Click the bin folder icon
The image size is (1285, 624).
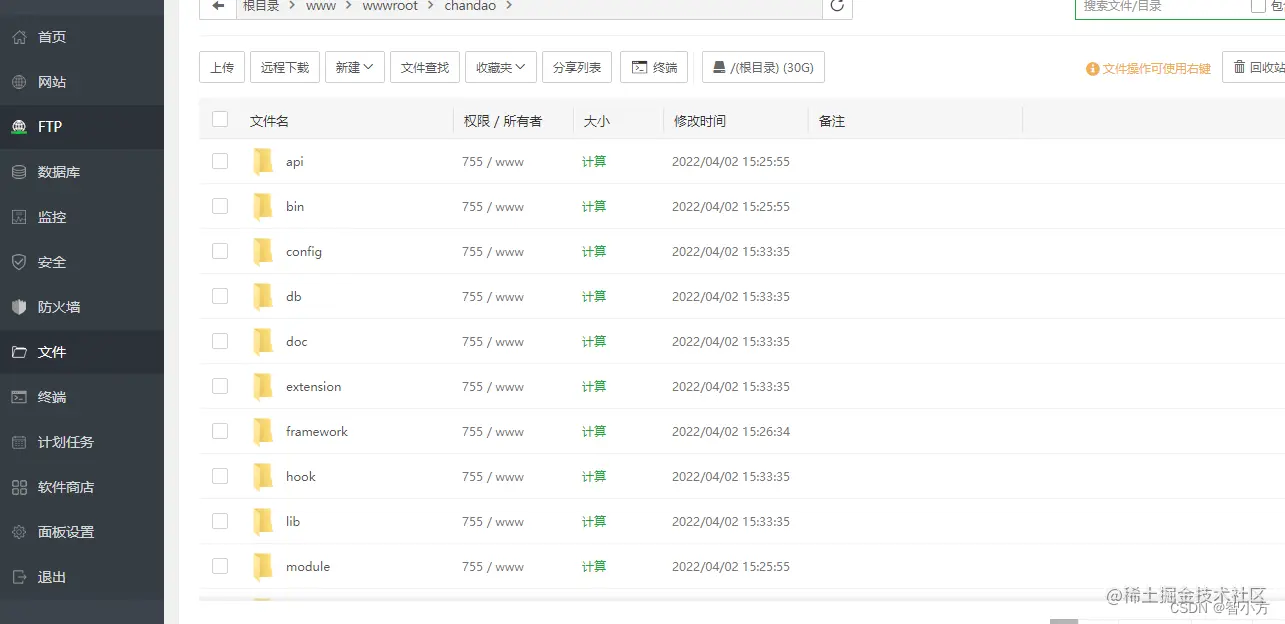pyautogui.click(x=263, y=206)
